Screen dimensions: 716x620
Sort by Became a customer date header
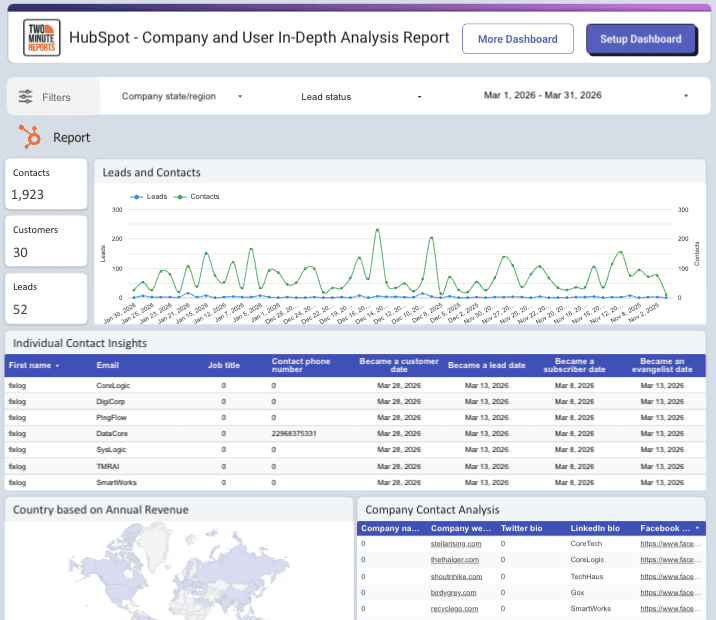coord(399,365)
